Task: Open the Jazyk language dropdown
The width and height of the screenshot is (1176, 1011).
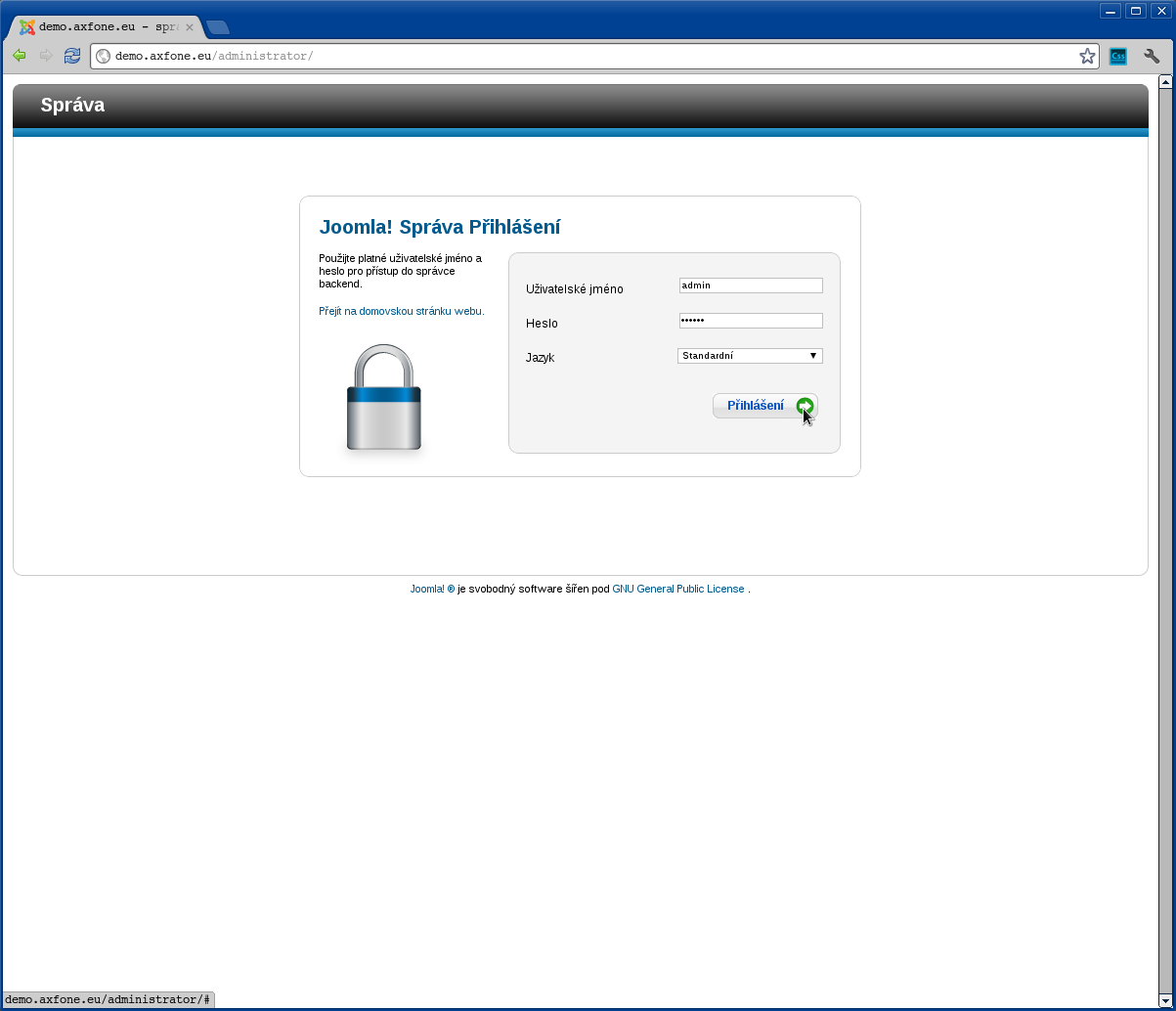Action: [750, 356]
